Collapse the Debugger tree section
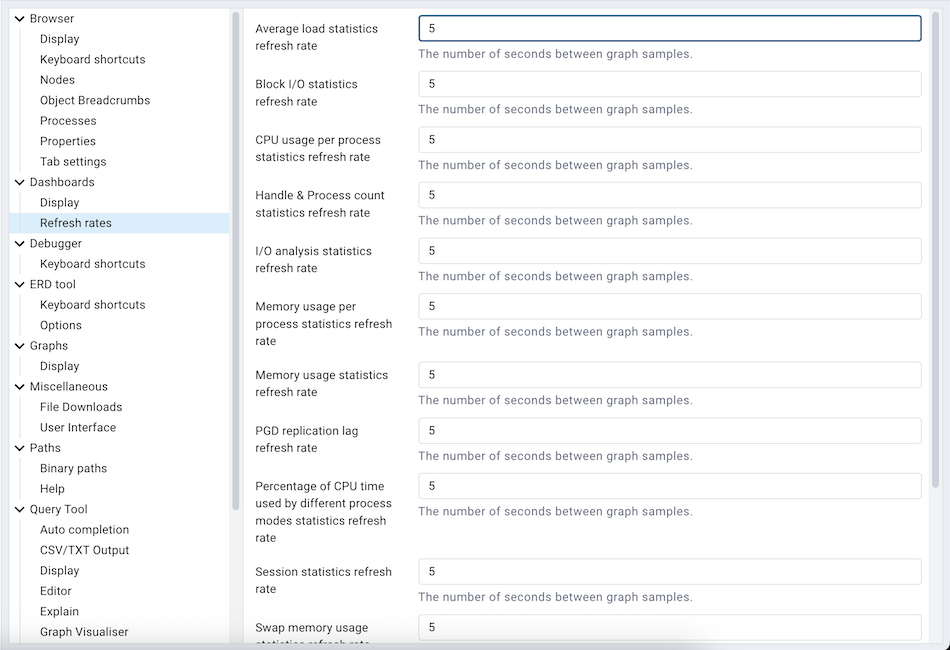This screenshot has height=650, width=950. [18, 243]
